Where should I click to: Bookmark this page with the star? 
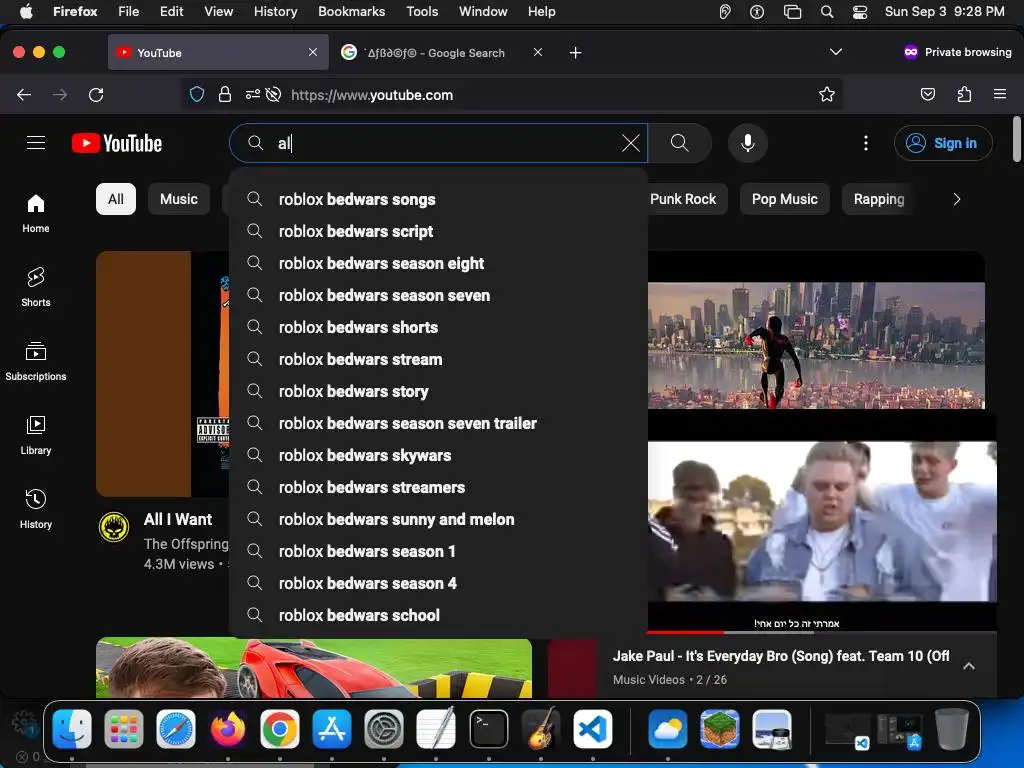(827, 95)
